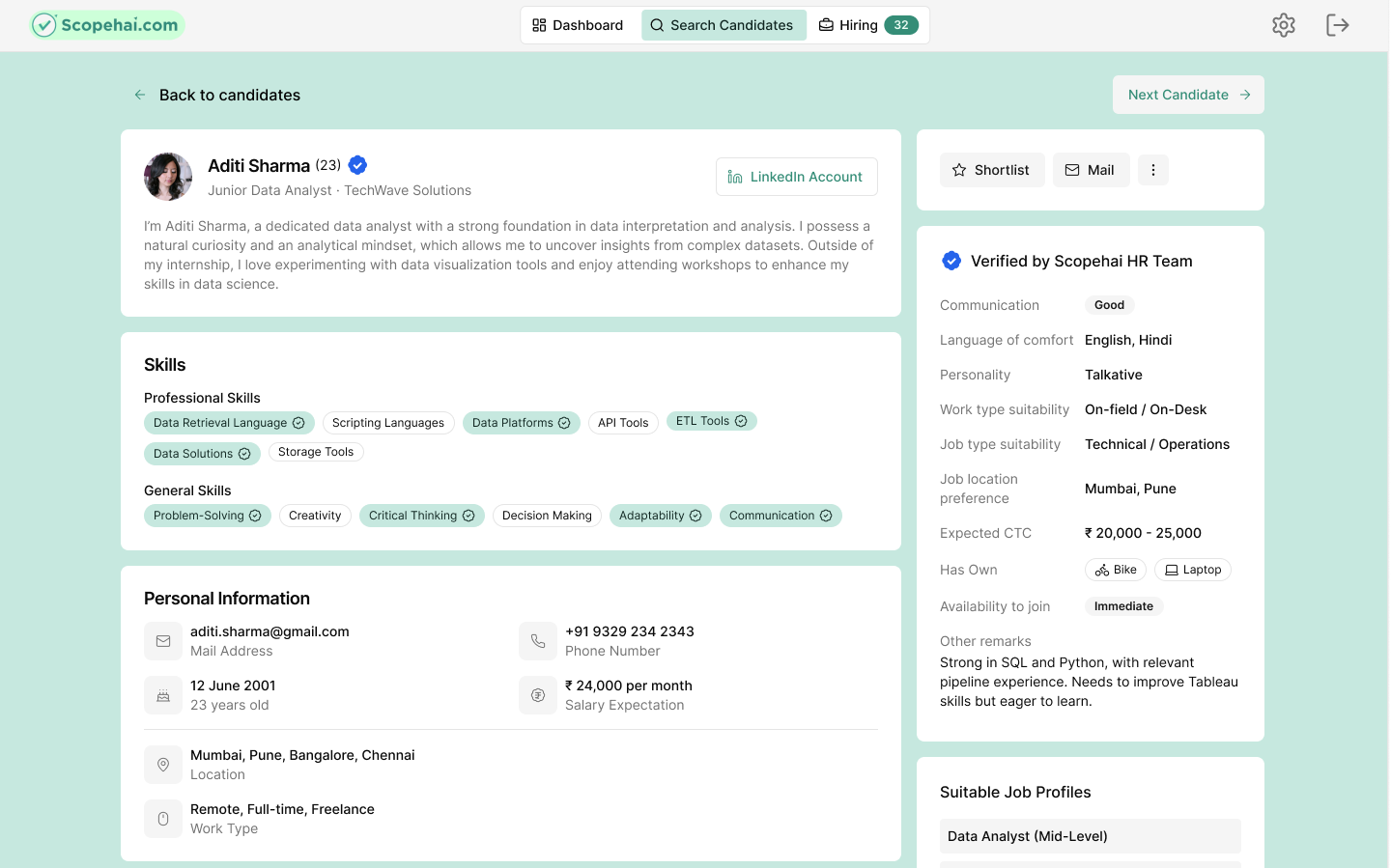Switch to the Dashboard tab

tap(578, 25)
